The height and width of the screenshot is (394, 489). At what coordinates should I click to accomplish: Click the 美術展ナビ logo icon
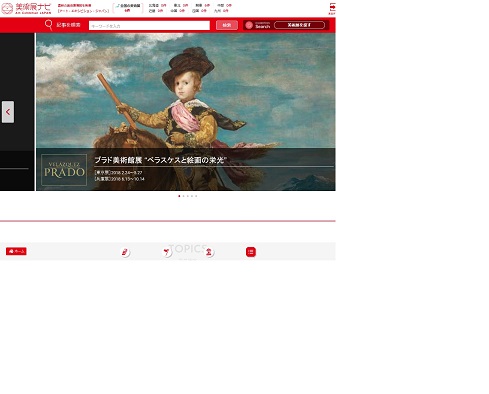pyautogui.click(x=7, y=9)
